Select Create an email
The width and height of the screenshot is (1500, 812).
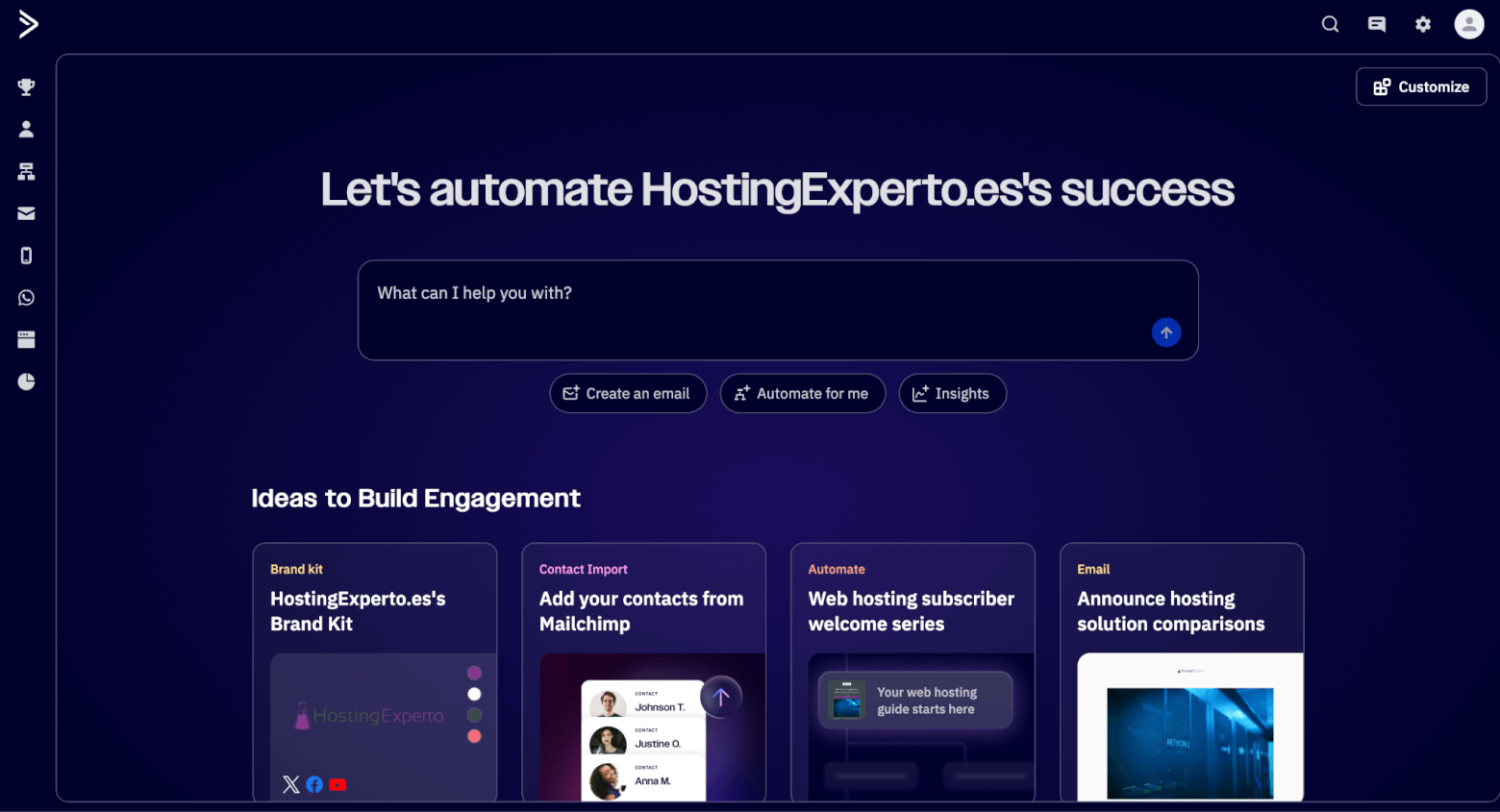628,393
